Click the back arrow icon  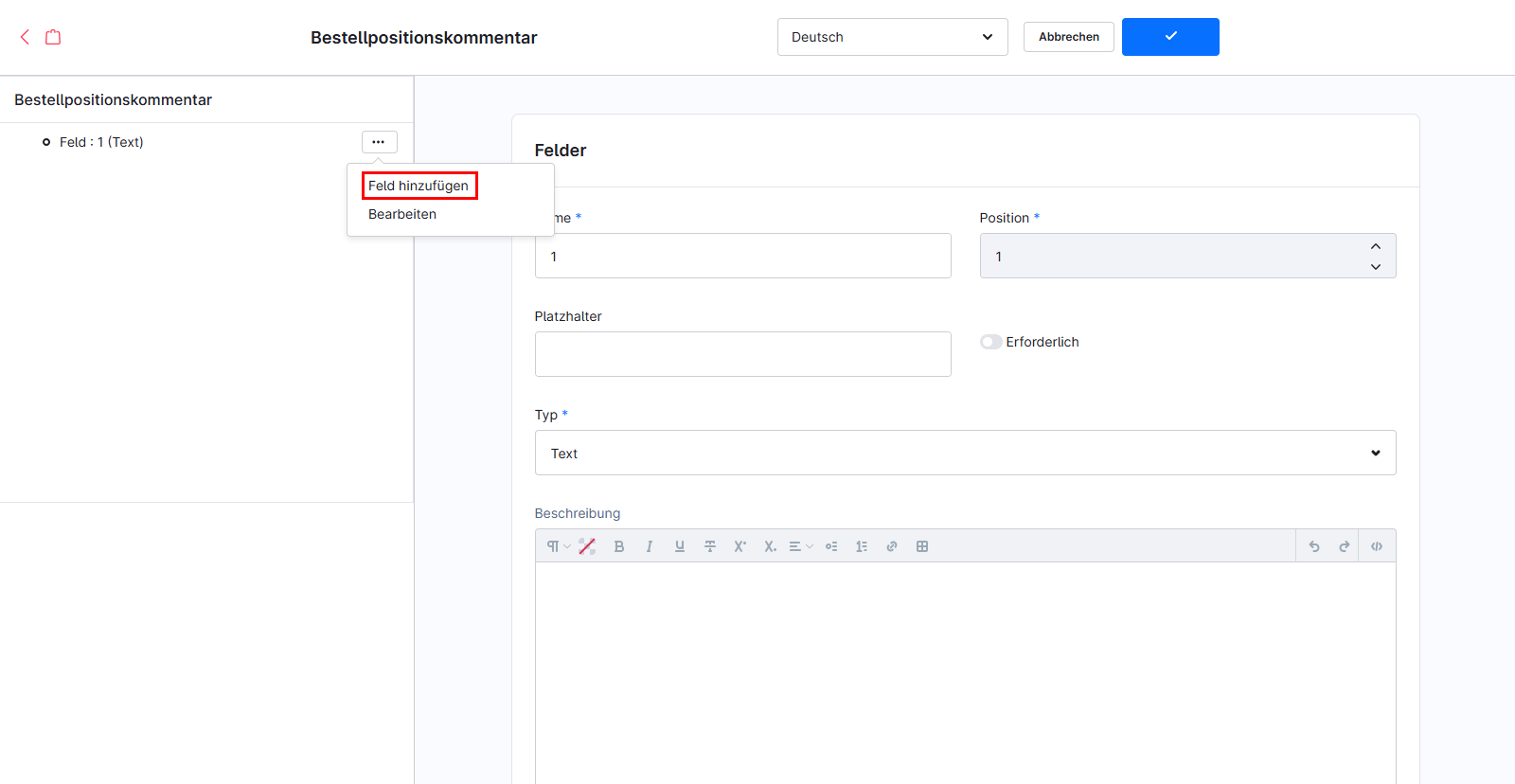click(x=25, y=37)
